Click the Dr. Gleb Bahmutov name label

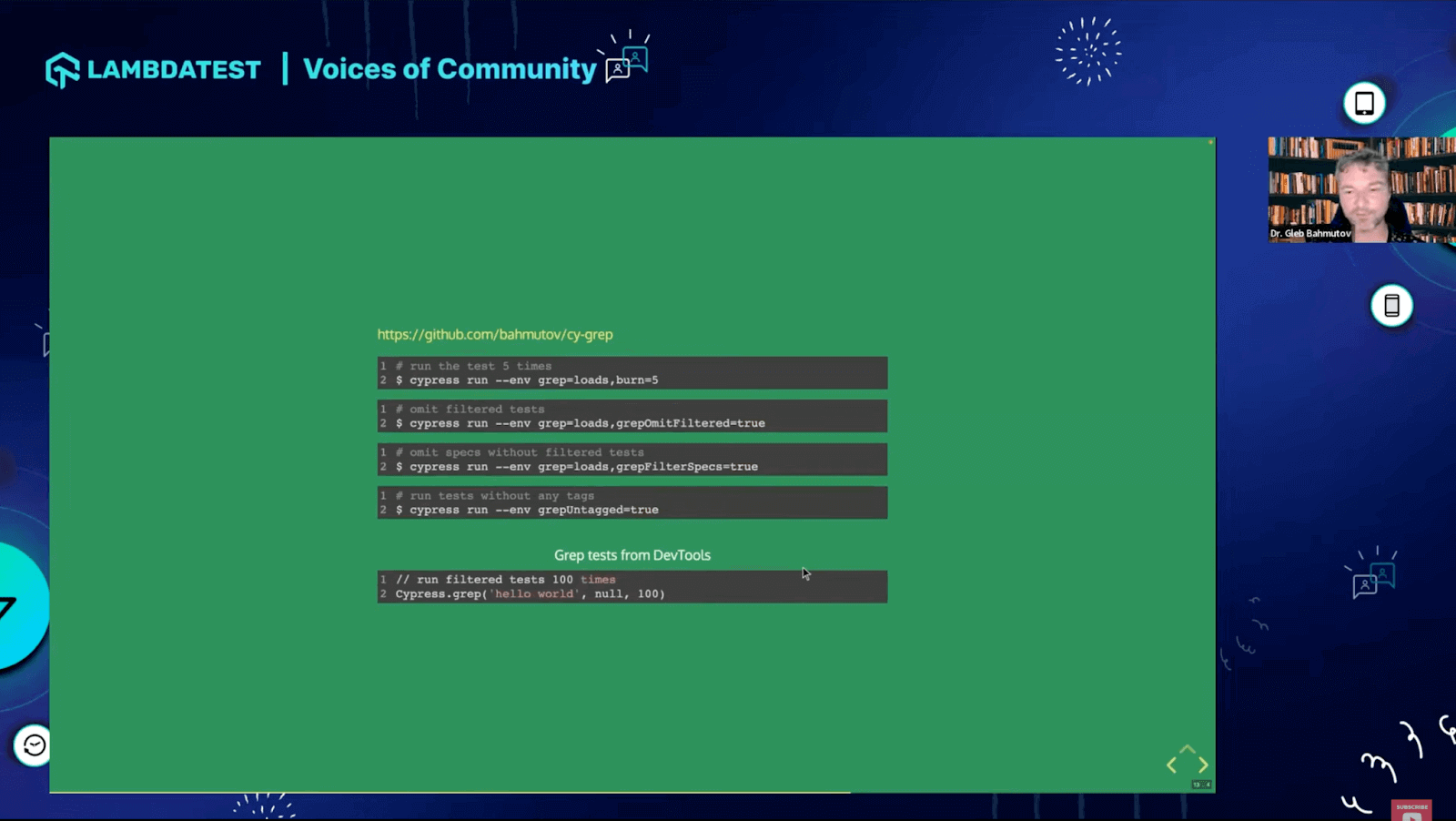tap(1310, 234)
